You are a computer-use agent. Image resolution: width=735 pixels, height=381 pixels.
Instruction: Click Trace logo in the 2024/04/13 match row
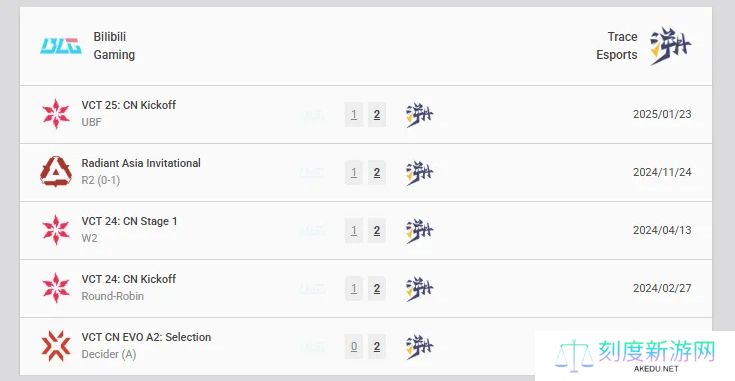point(420,231)
